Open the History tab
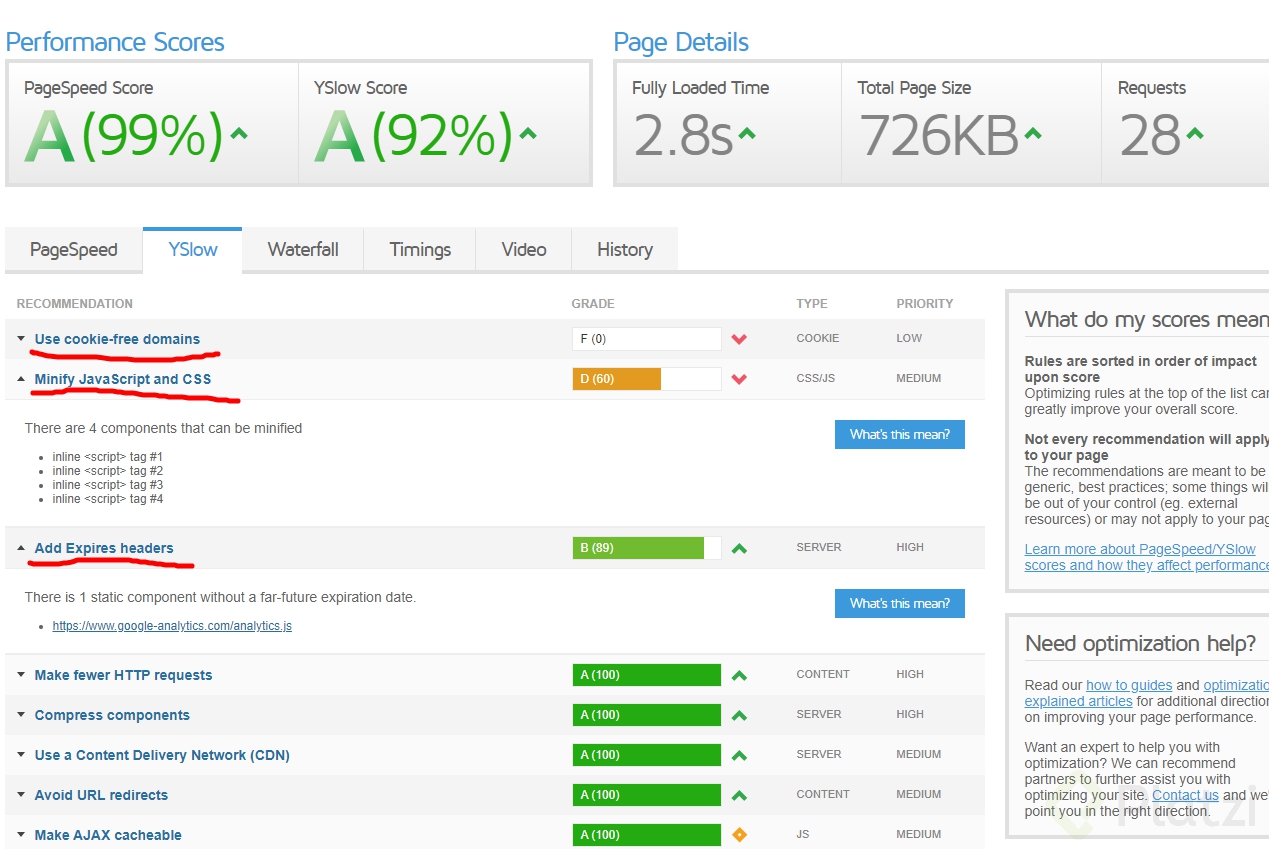Viewport: 1269px width, 849px height. (x=625, y=250)
